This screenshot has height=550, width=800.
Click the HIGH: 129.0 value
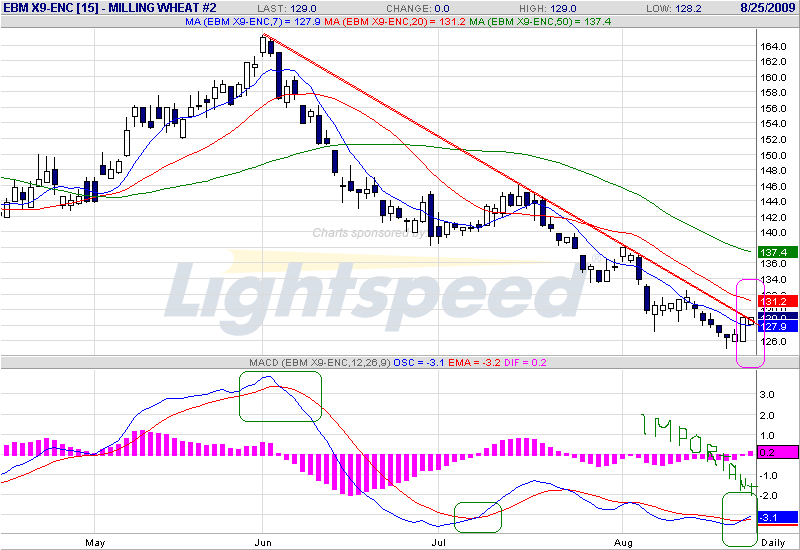click(x=547, y=9)
